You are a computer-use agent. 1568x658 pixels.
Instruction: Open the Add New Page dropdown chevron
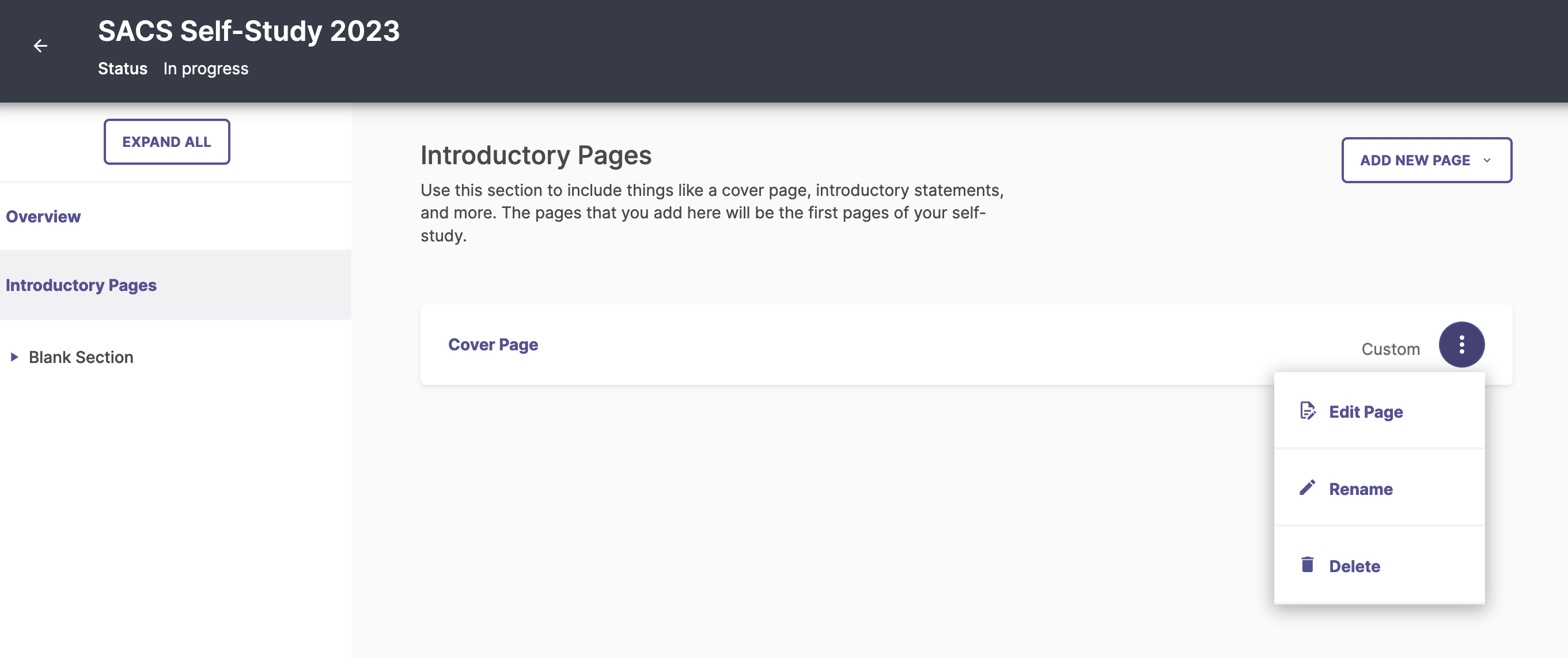point(1487,160)
